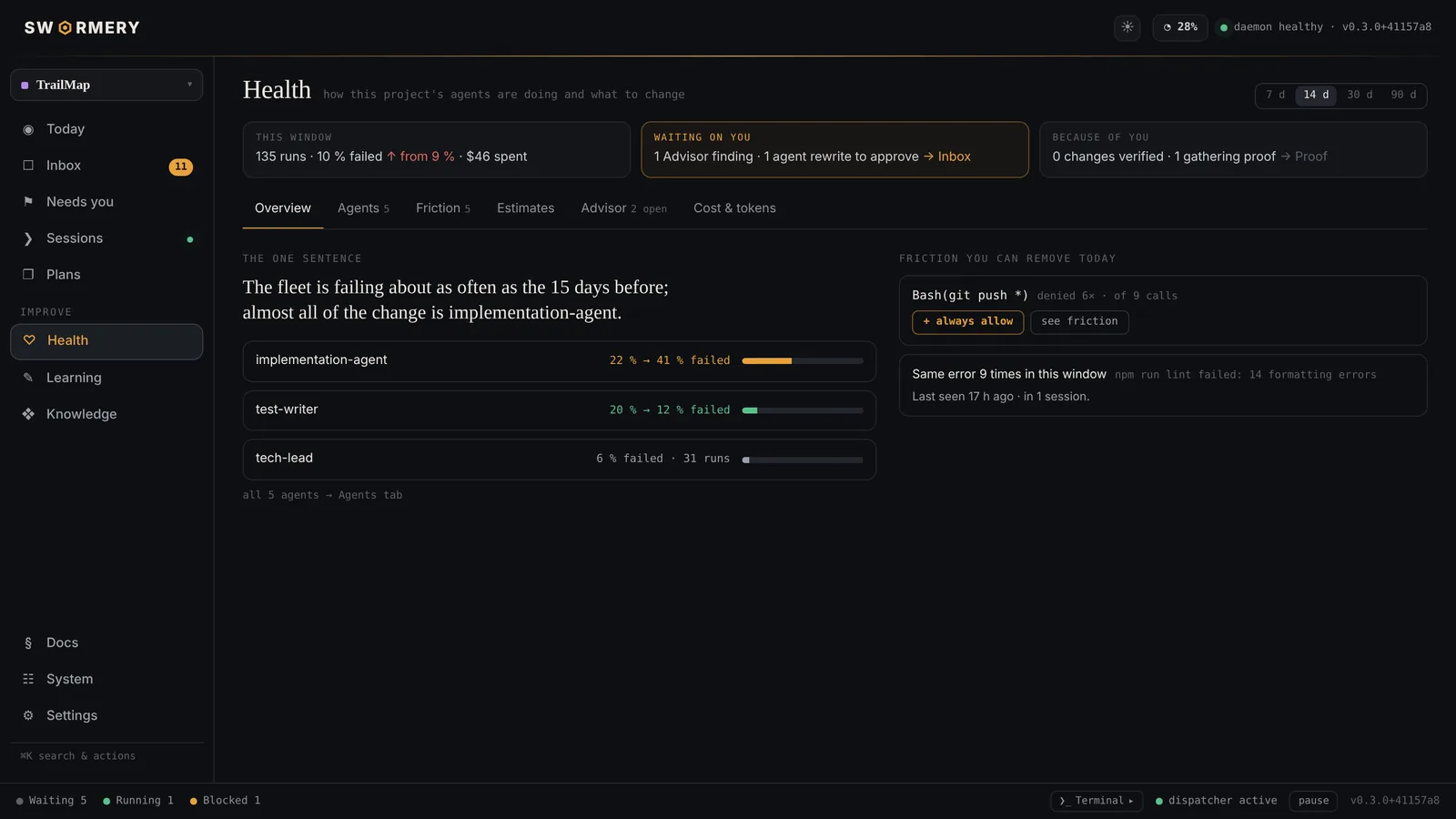This screenshot has height=819, width=1456.
Task: Click the Inbox badge showing 11
Action: (181, 167)
